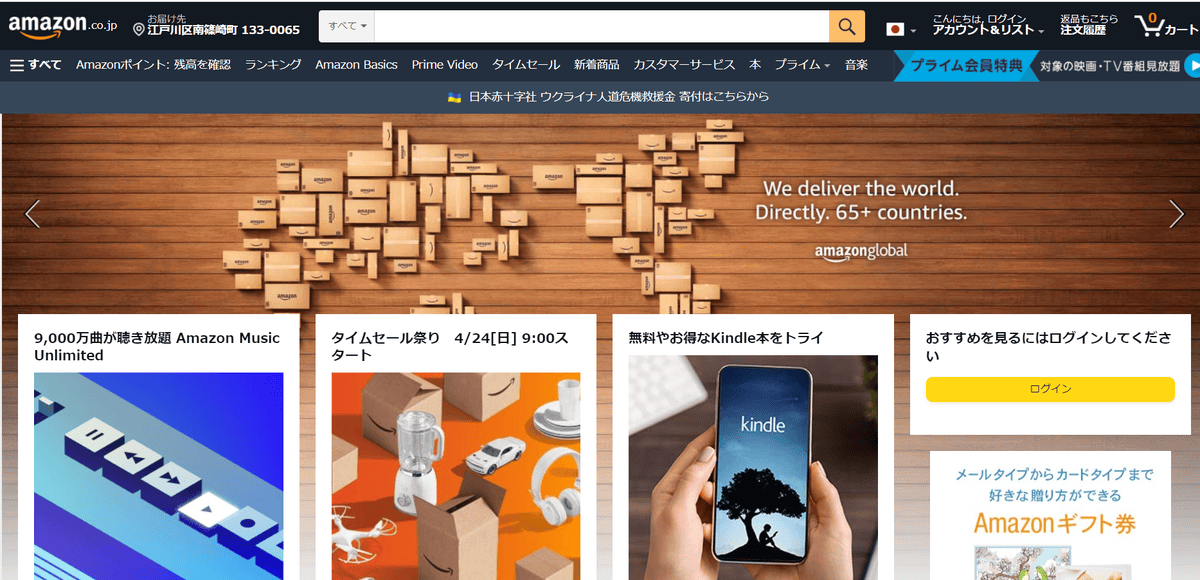Click the magnifying glass search button
Screen dimensions: 1200x580
point(847,26)
